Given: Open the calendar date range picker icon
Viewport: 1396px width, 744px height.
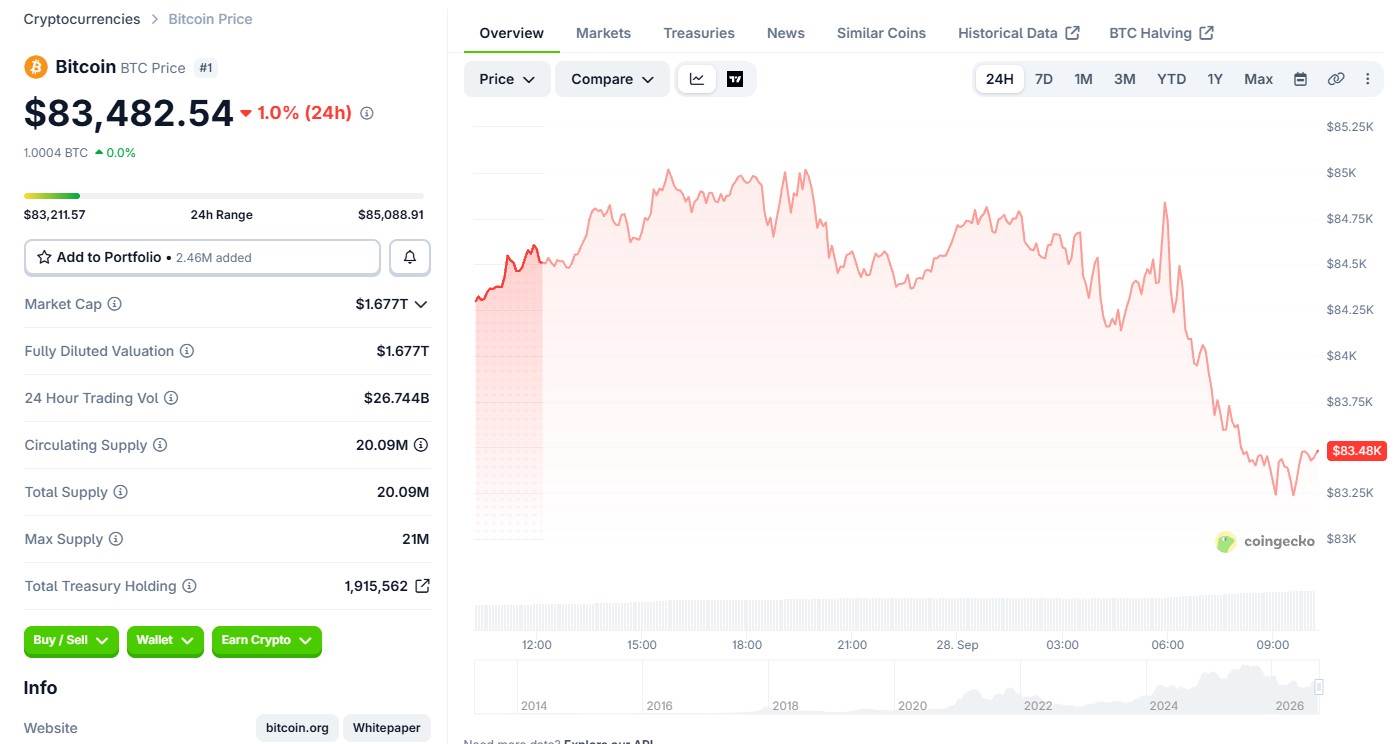Looking at the screenshot, I should click(x=1300, y=79).
